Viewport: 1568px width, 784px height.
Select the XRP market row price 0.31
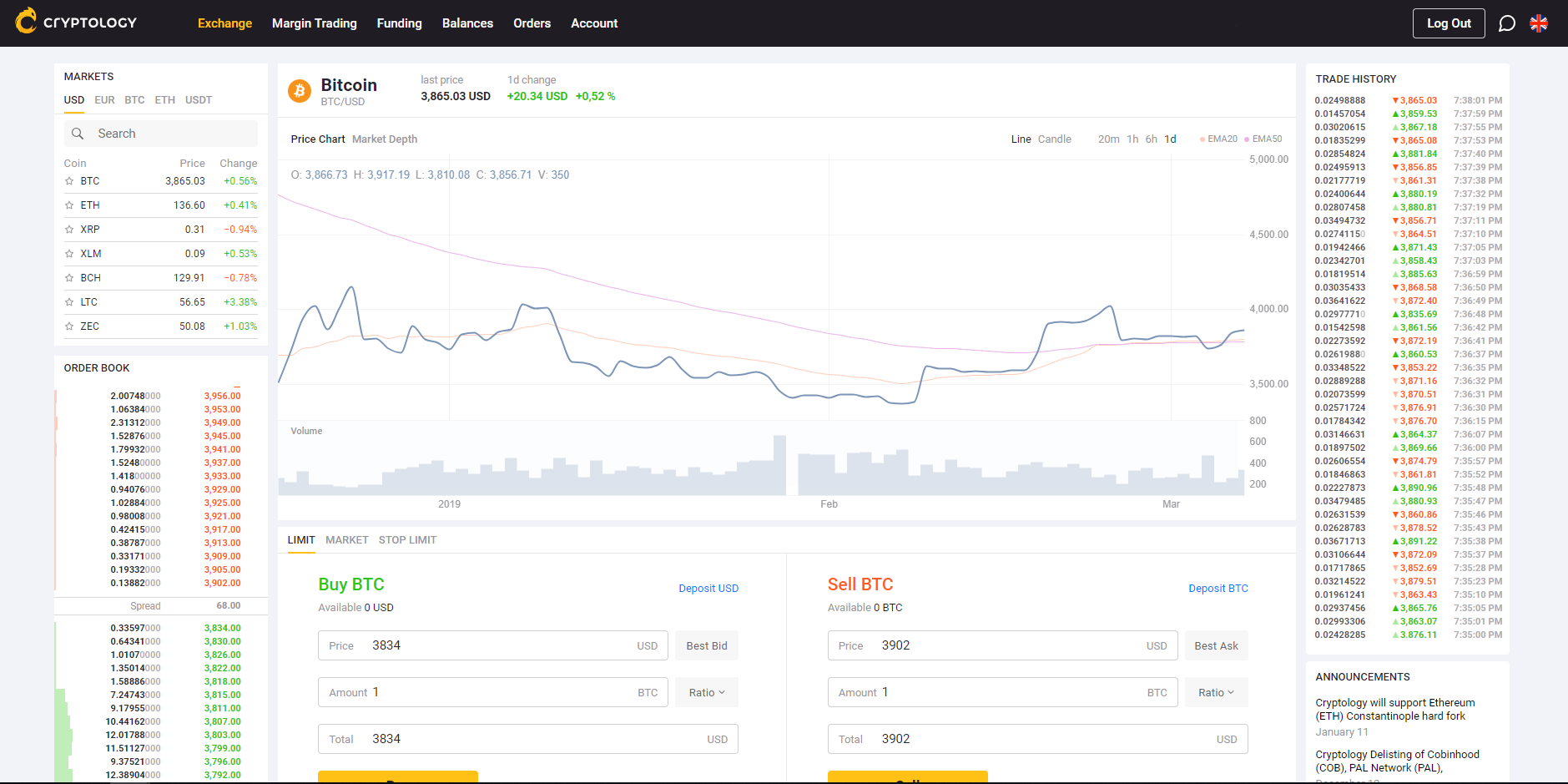(195, 230)
